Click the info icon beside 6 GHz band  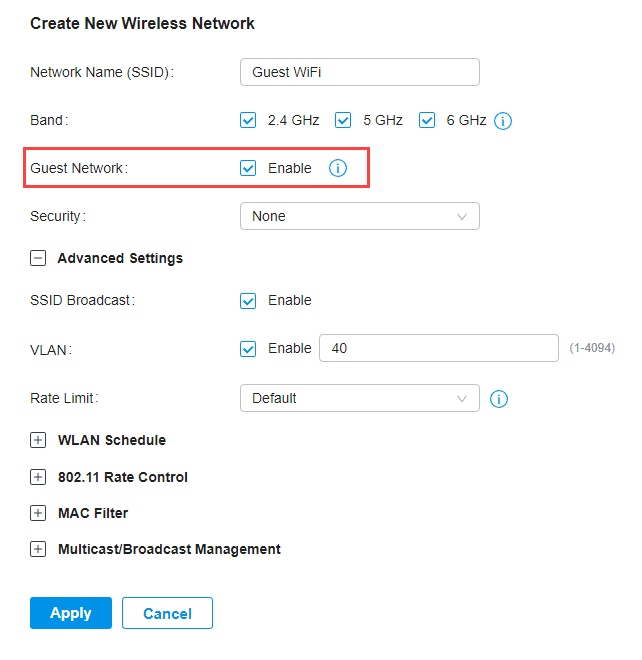(503, 121)
